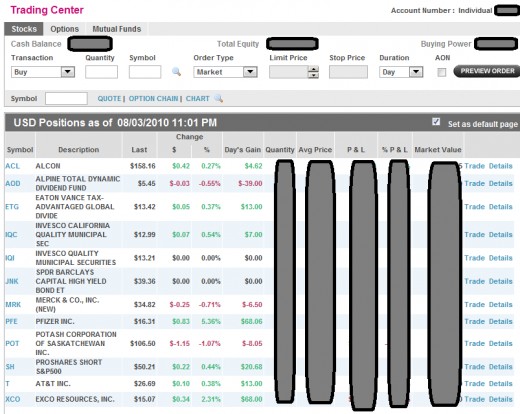520x414 pixels.
Task: Click the Limit Price input field
Action: coord(289,72)
